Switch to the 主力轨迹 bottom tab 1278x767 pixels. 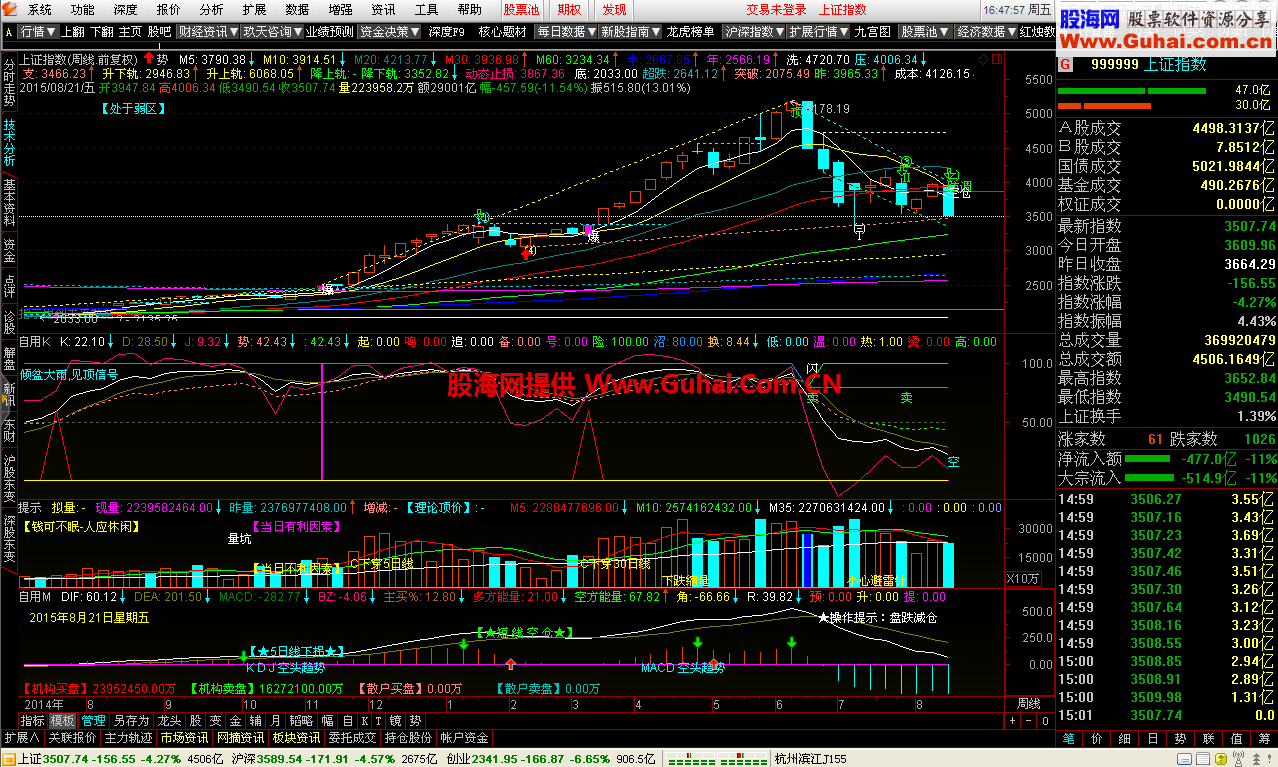click(x=129, y=738)
